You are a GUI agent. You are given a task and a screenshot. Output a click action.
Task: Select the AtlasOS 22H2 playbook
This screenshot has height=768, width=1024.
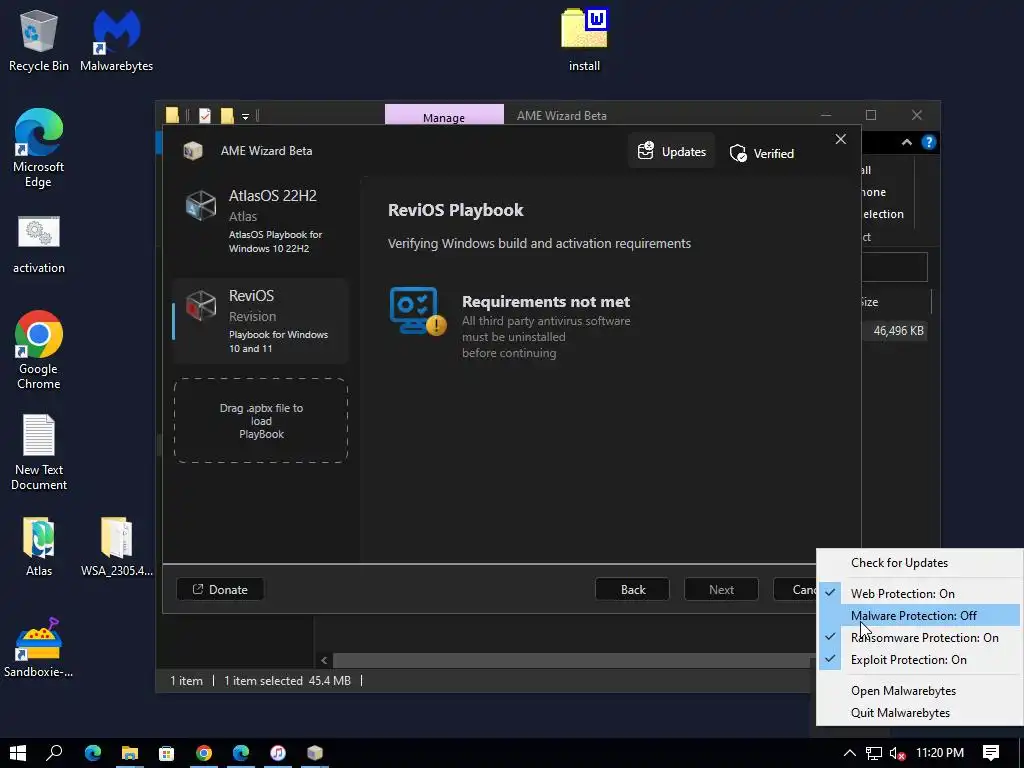click(261, 222)
